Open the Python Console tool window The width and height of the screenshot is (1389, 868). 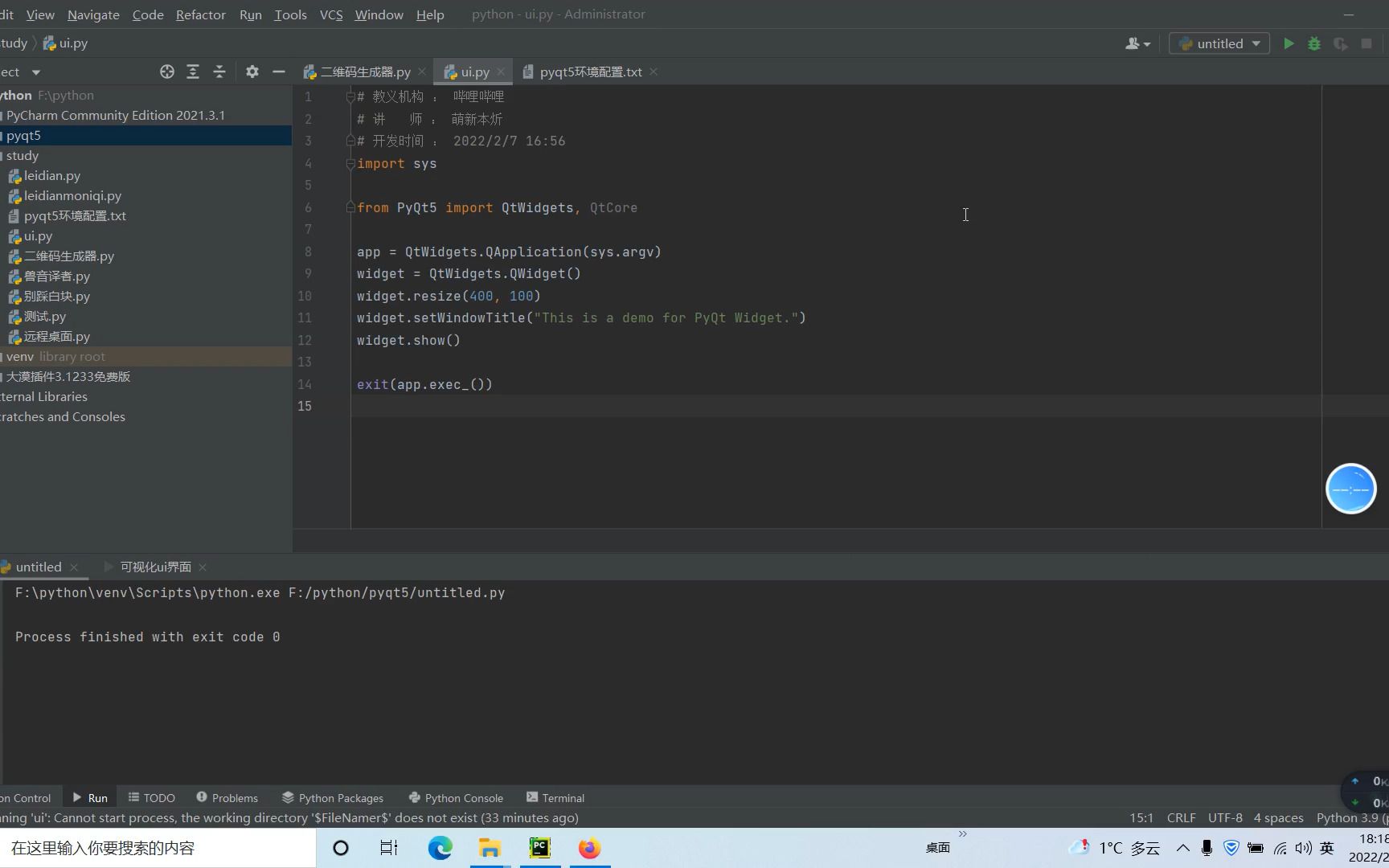pyautogui.click(x=455, y=797)
